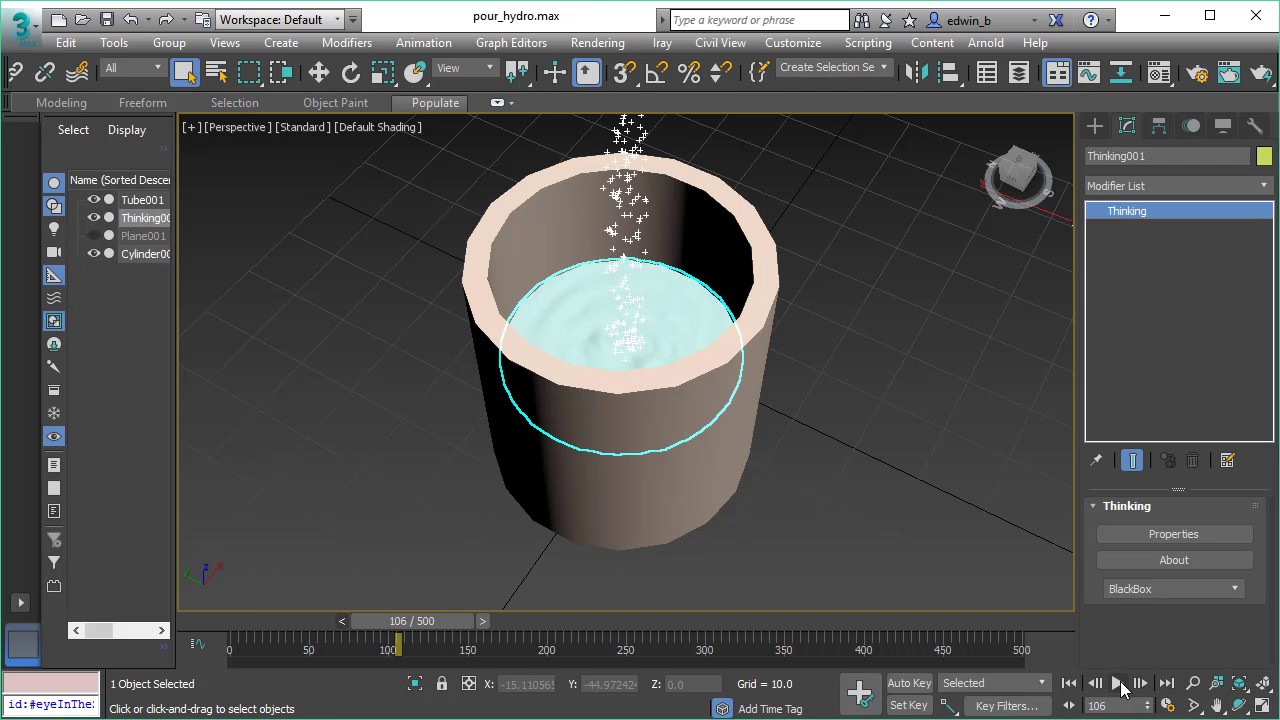
Task: Click the keyword search field
Action: pyautogui.click(x=758, y=20)
